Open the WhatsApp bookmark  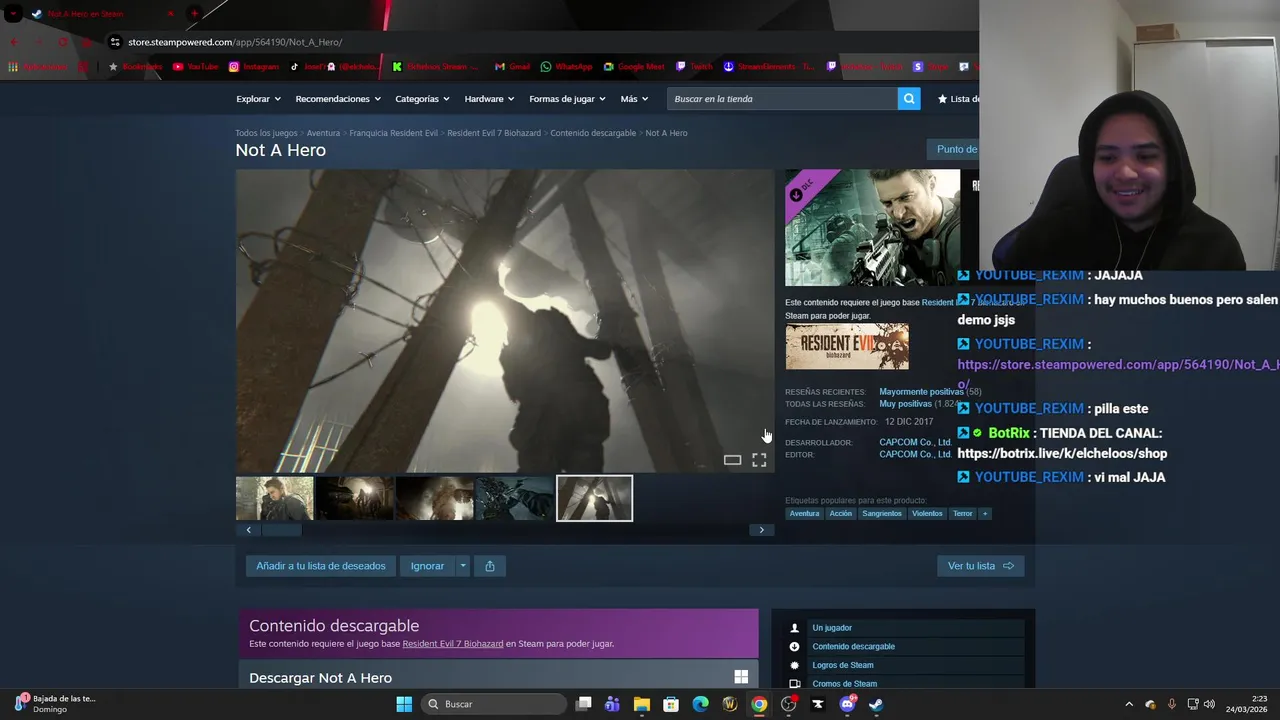tap(566, 67)
